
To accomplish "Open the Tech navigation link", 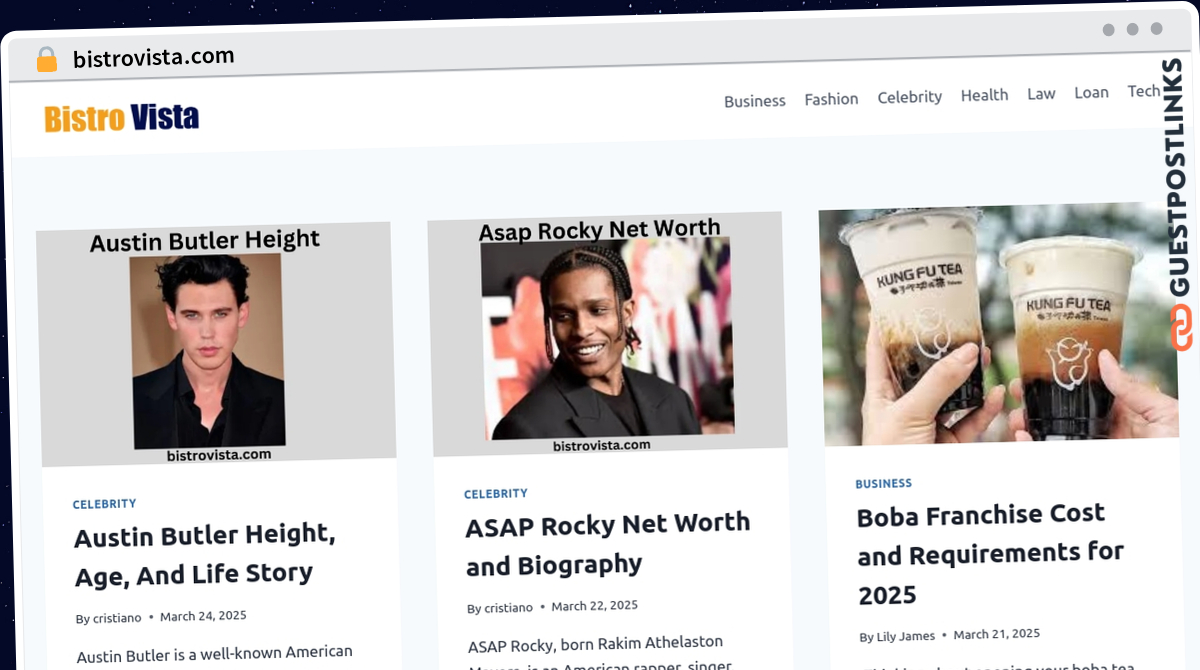I will [1143, 91].
